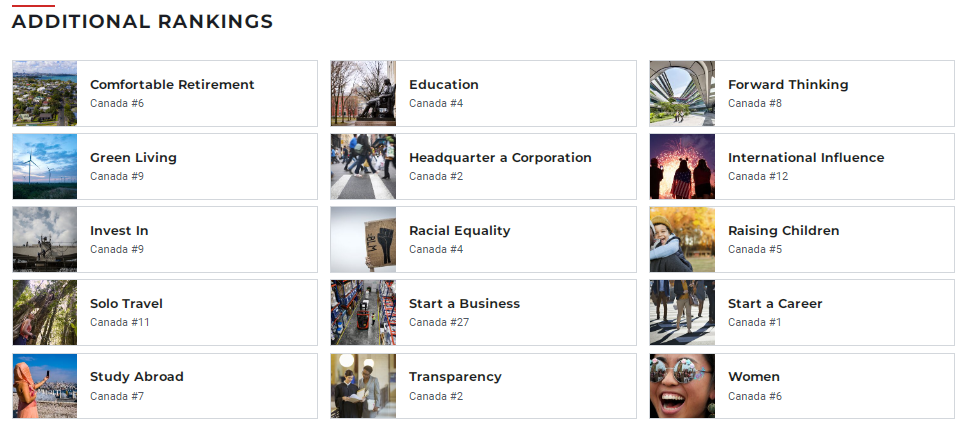Click the Raising Children autumn photo
The height and width of the screenshot is (426, 962).
[x=682, y=239]
